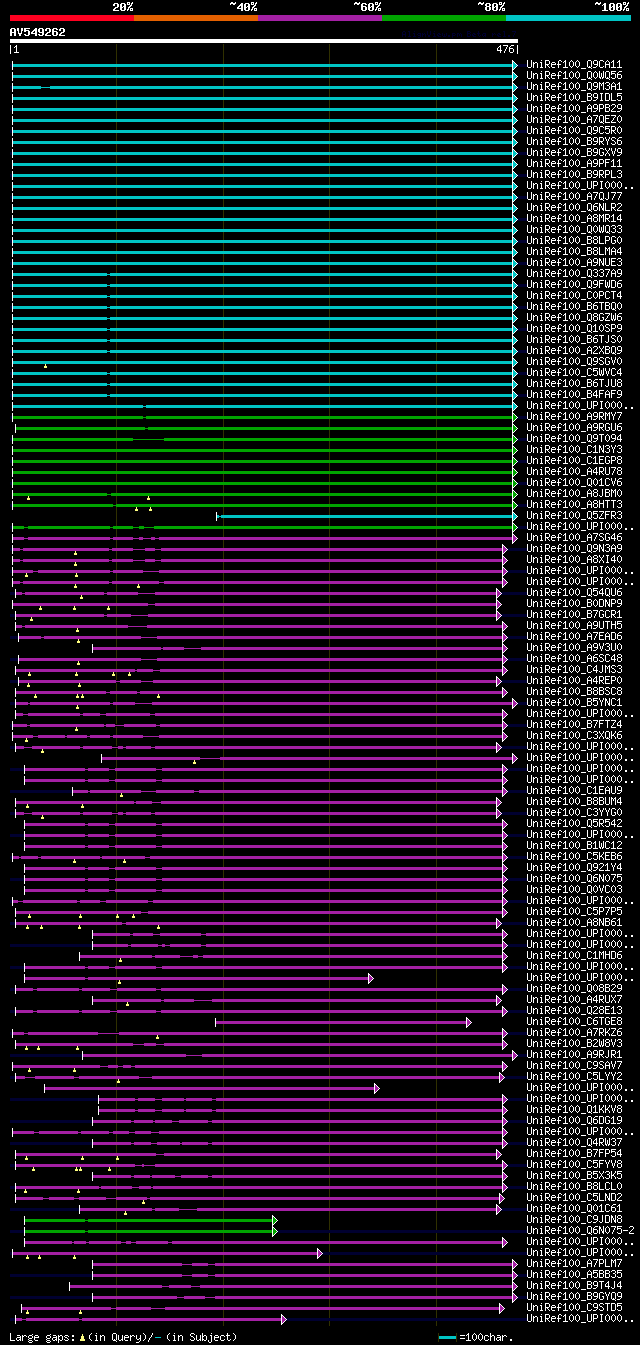
Task: Click hit label UniRef100_C9STD5
Action: tap(574, 1308)
